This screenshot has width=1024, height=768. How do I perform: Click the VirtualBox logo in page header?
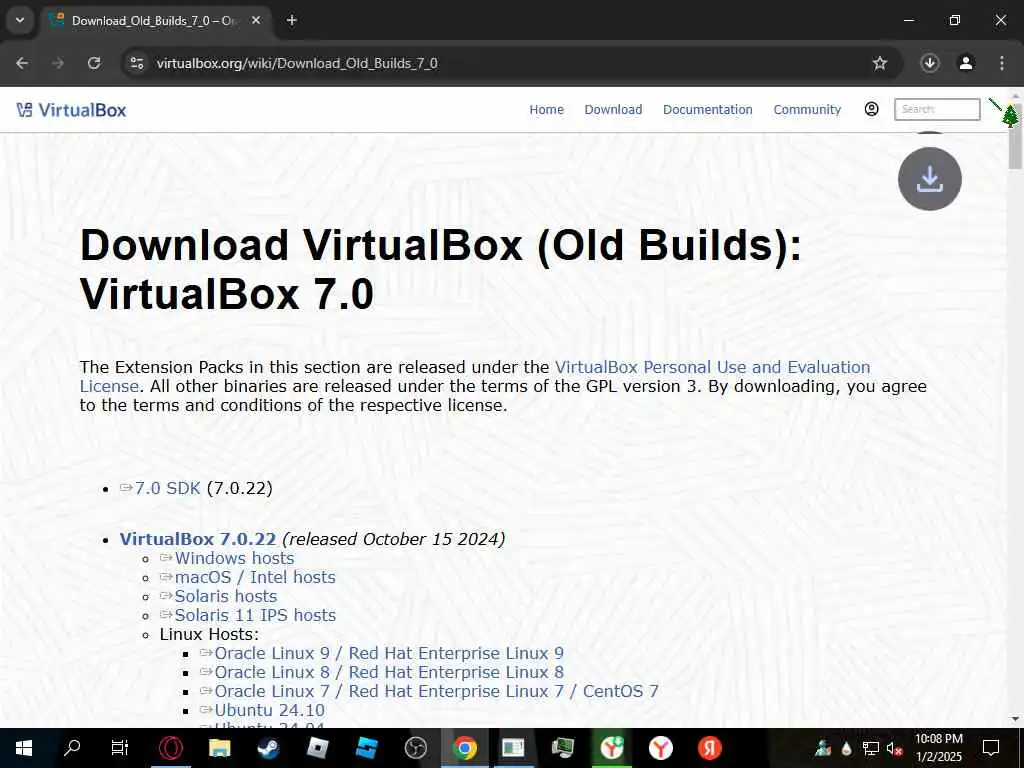pos(71,110)
